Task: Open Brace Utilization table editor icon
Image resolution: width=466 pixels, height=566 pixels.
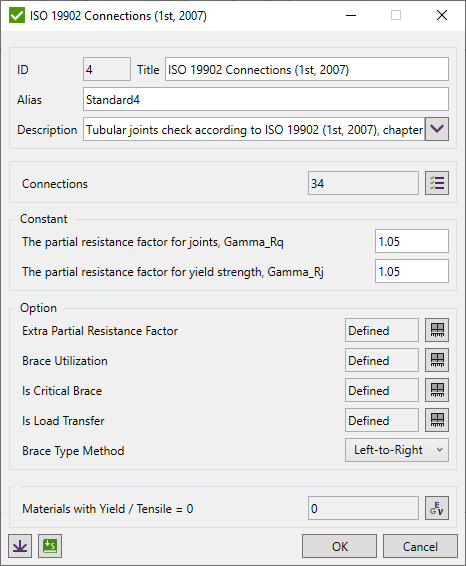Action: pyautogui.click(x=437, y=360)
